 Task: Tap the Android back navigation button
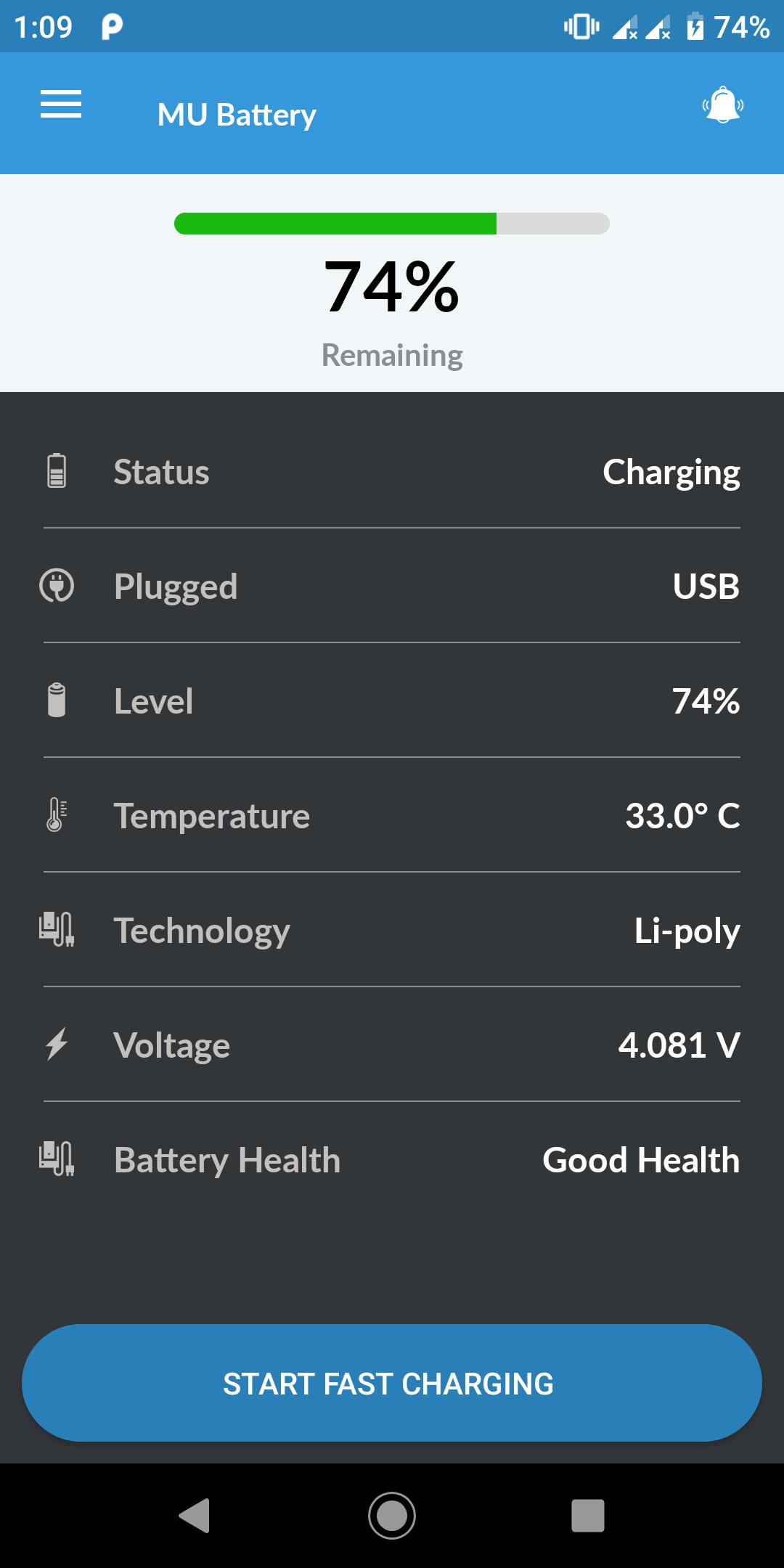195,1516
